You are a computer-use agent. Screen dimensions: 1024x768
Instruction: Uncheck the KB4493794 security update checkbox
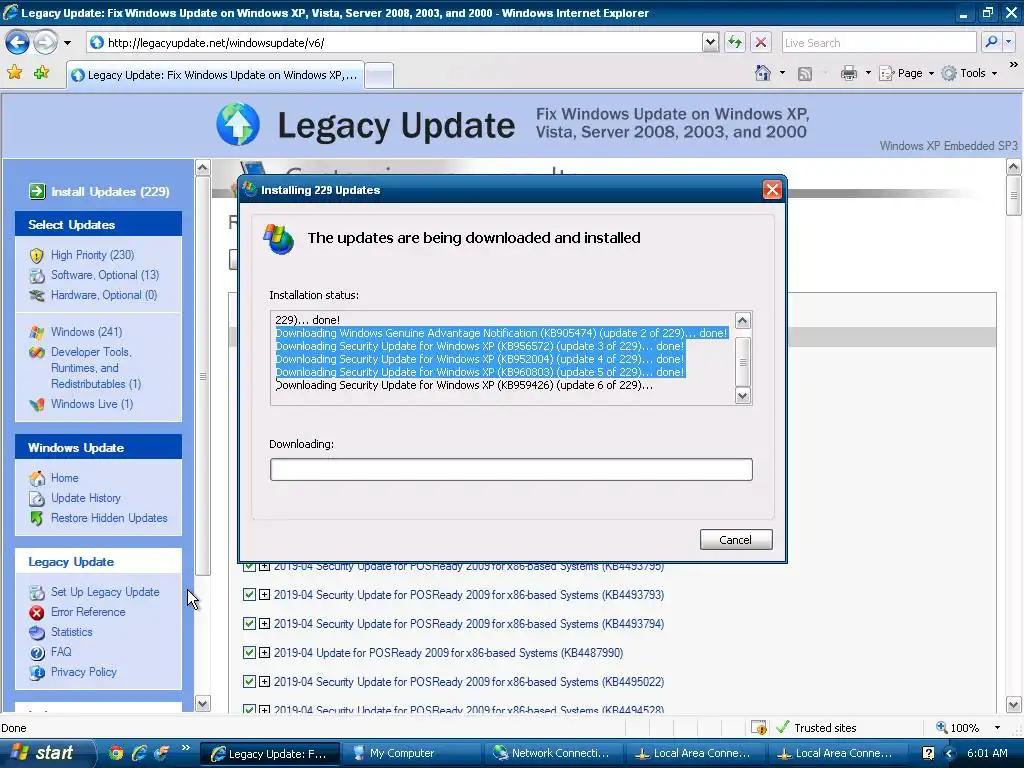249,623
